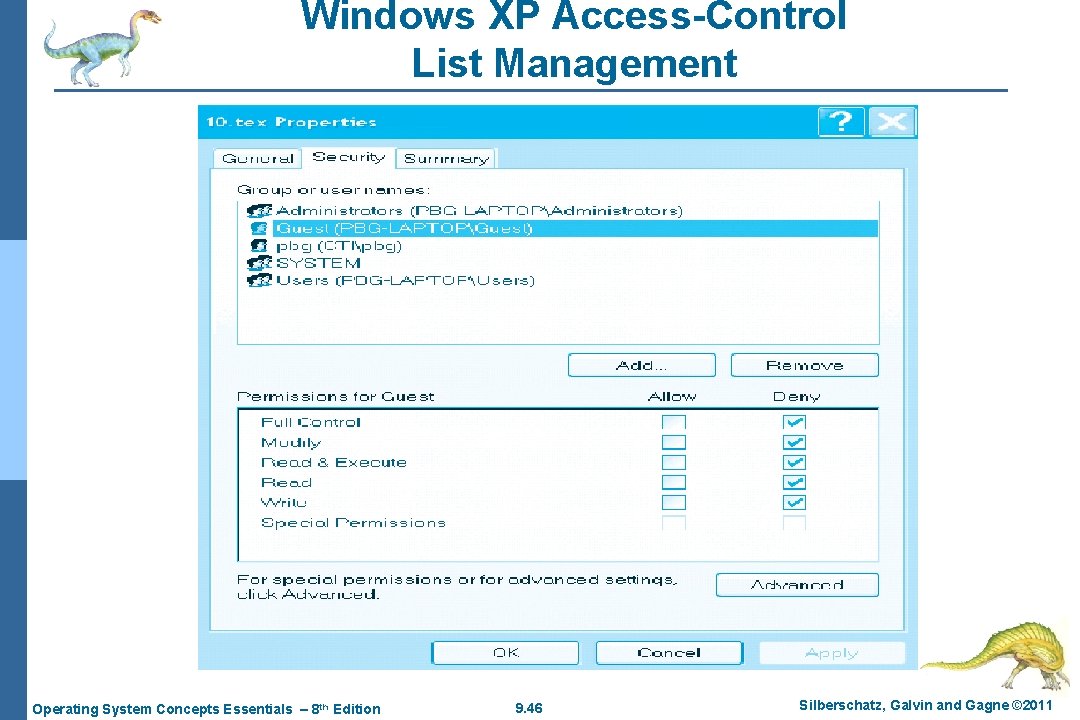Click the Add... button
1080x720 pixels.
(x=641, y=365)
